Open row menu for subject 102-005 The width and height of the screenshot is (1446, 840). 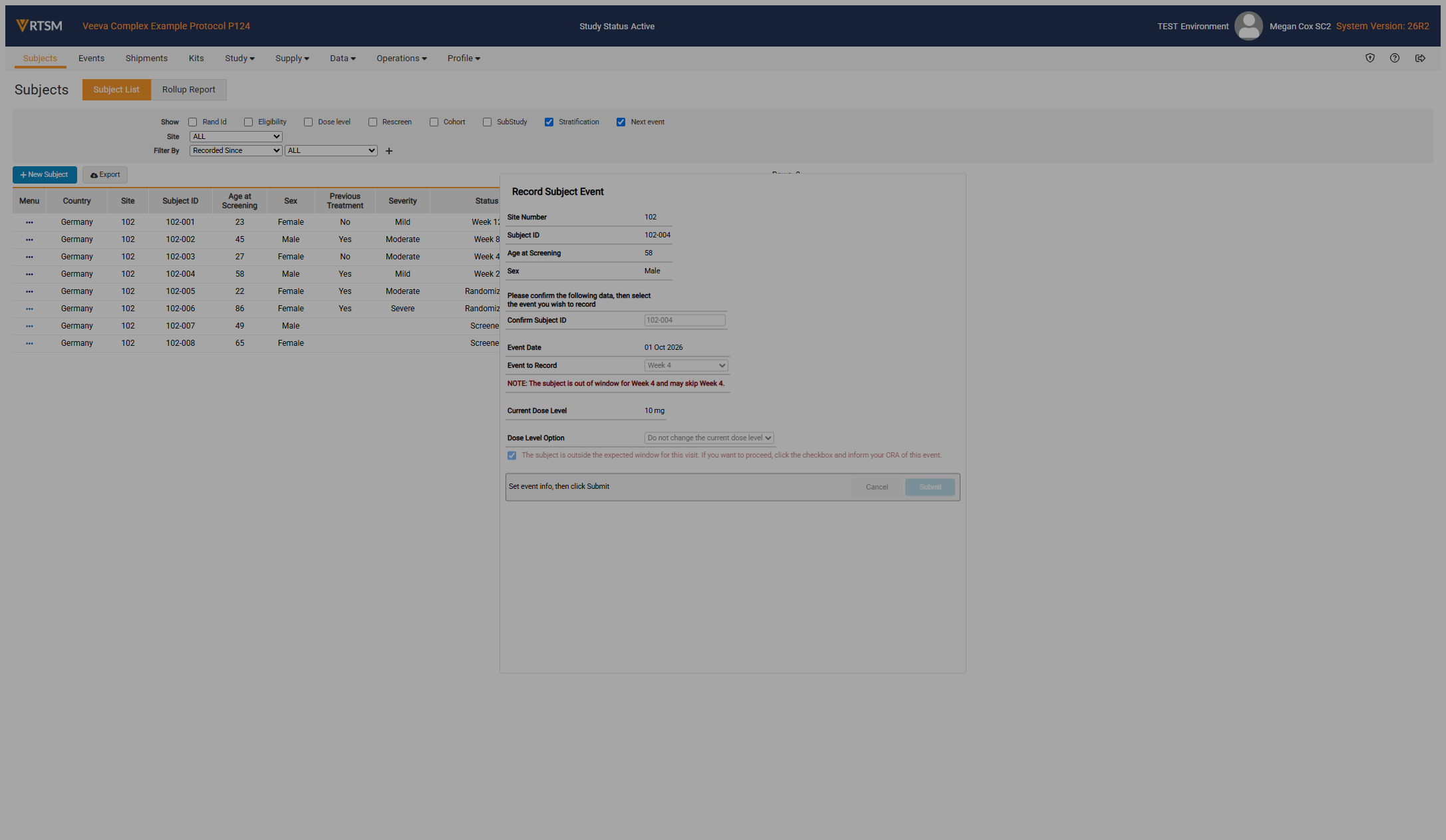[29, 291]
